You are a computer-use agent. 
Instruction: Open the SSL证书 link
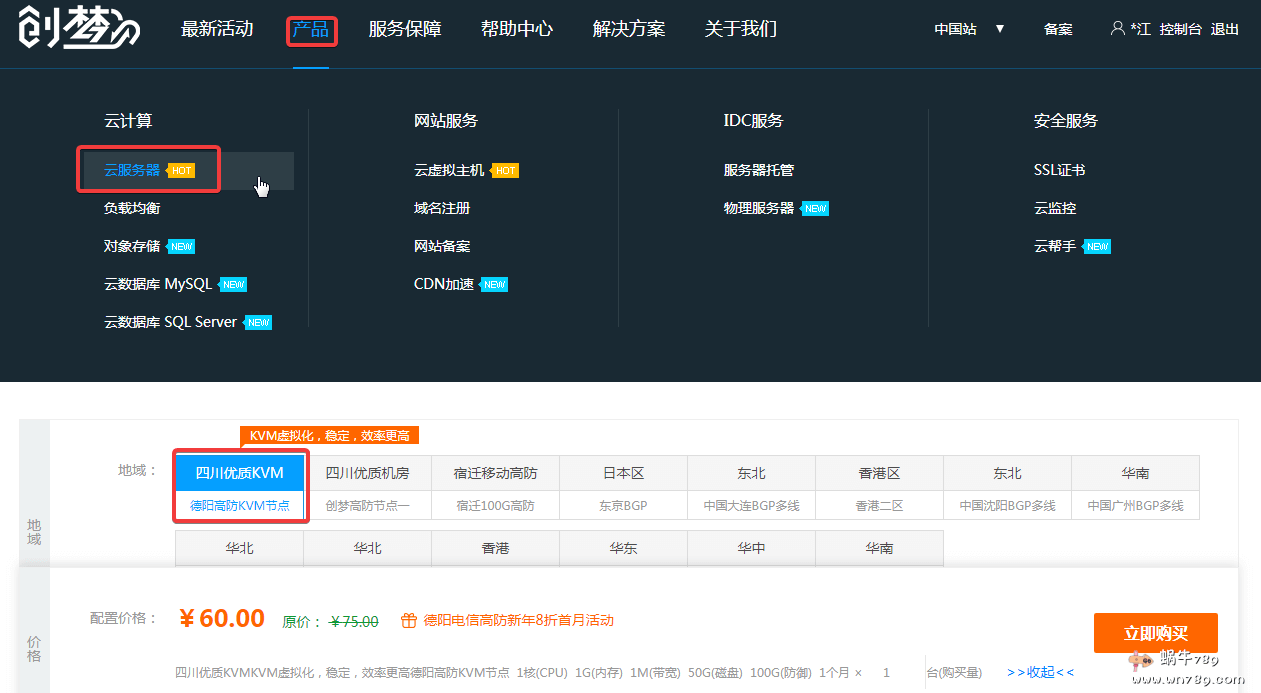click(1059, 171)
